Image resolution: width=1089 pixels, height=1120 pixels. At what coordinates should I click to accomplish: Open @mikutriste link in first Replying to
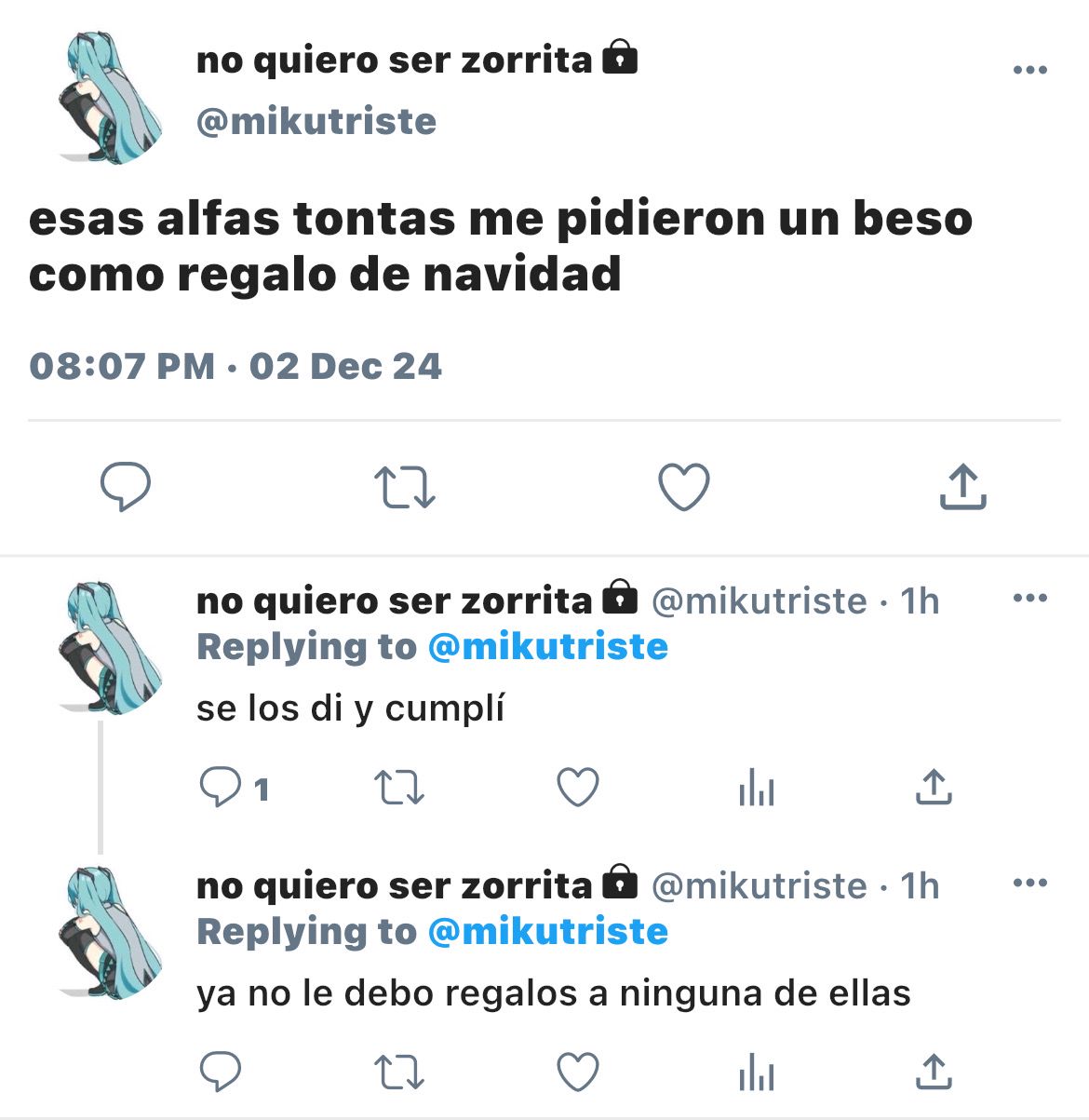tap(548, 646)
